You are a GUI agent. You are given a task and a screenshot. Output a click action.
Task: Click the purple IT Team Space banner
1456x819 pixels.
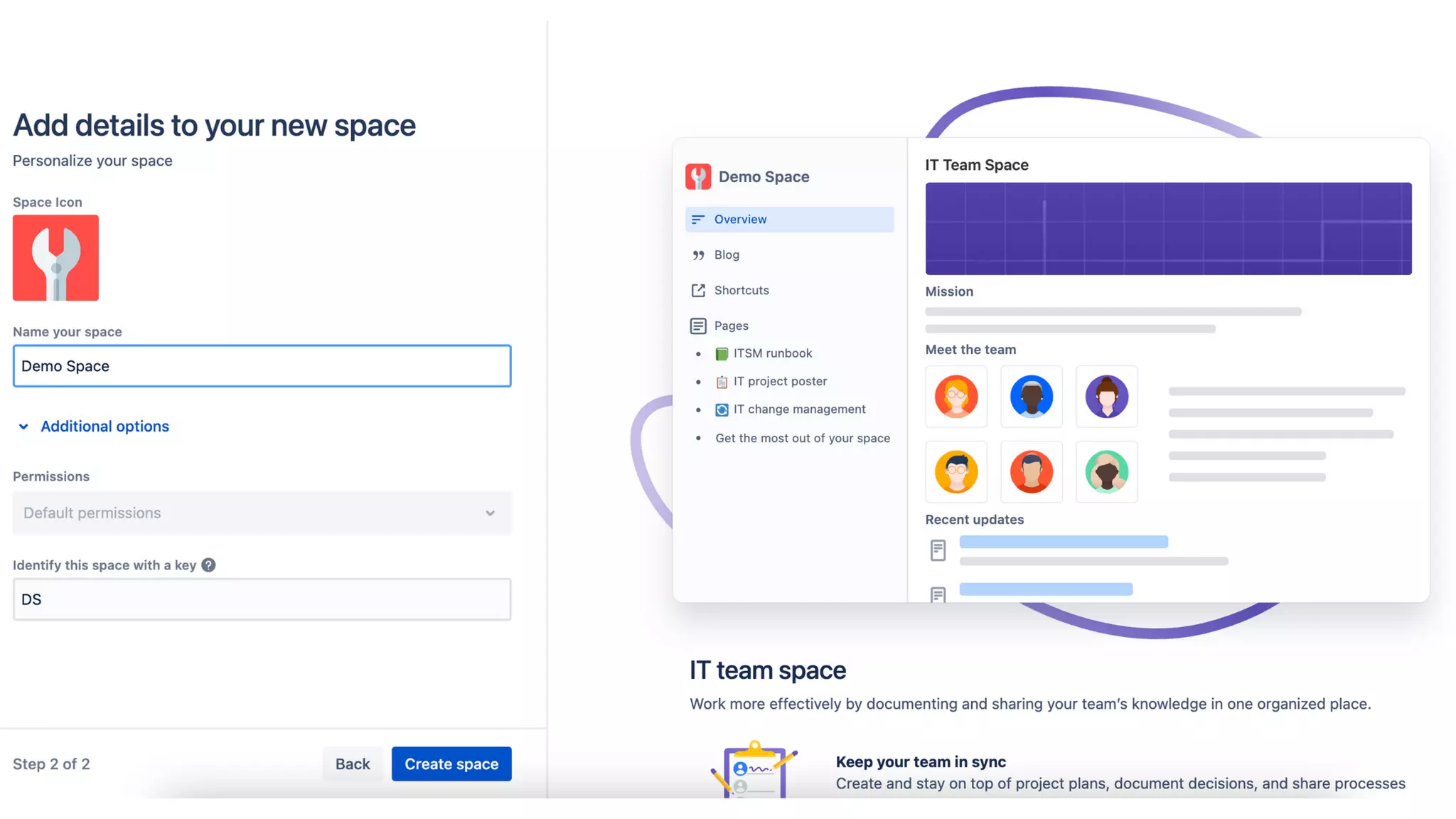[x=1168, y=229]
